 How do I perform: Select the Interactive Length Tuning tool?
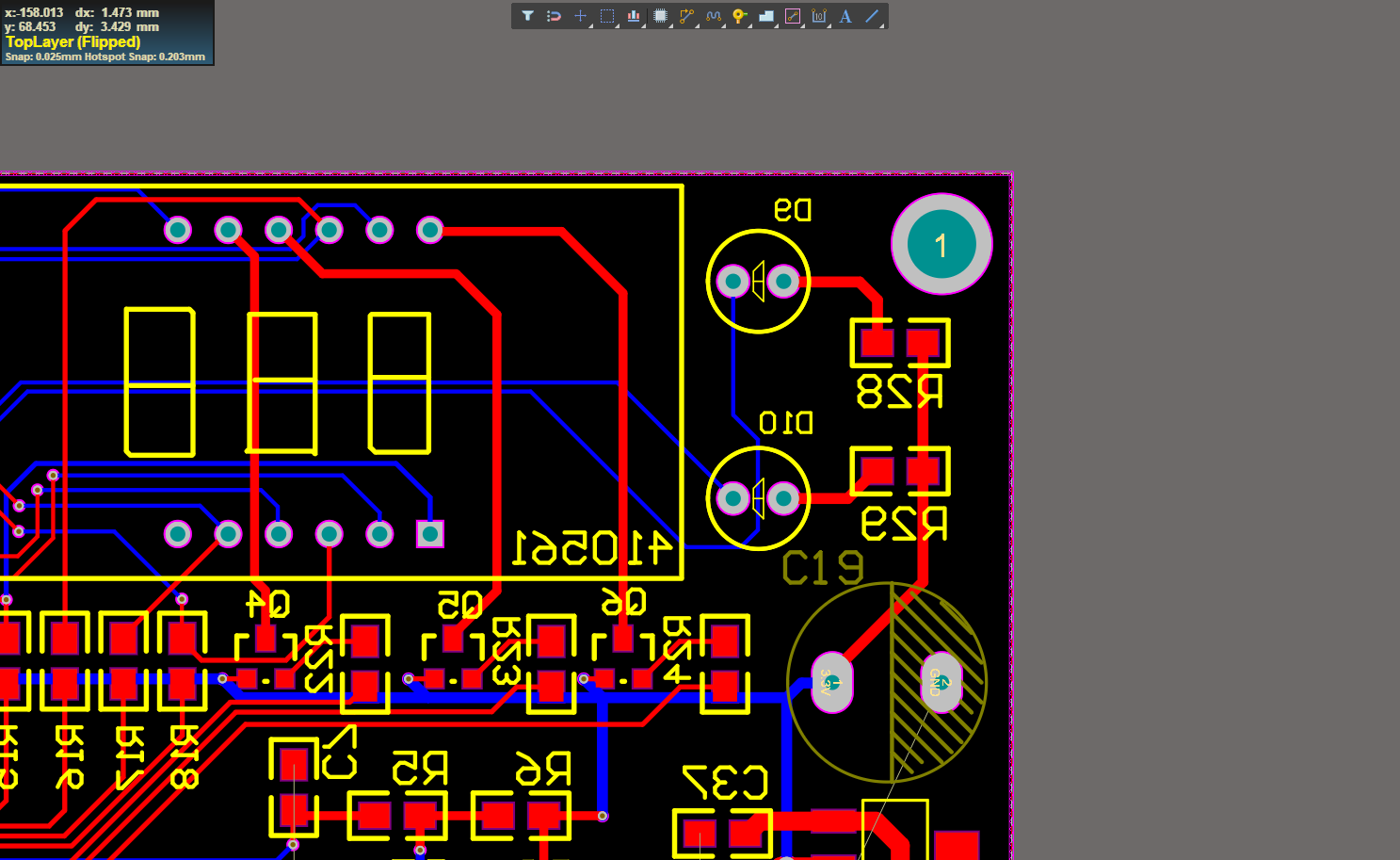(x=713, y=16)
